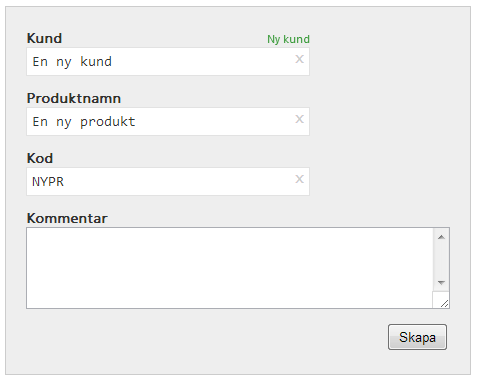Focus the Kod input field
Screen dimensions: 479x383
pos(168,181)
